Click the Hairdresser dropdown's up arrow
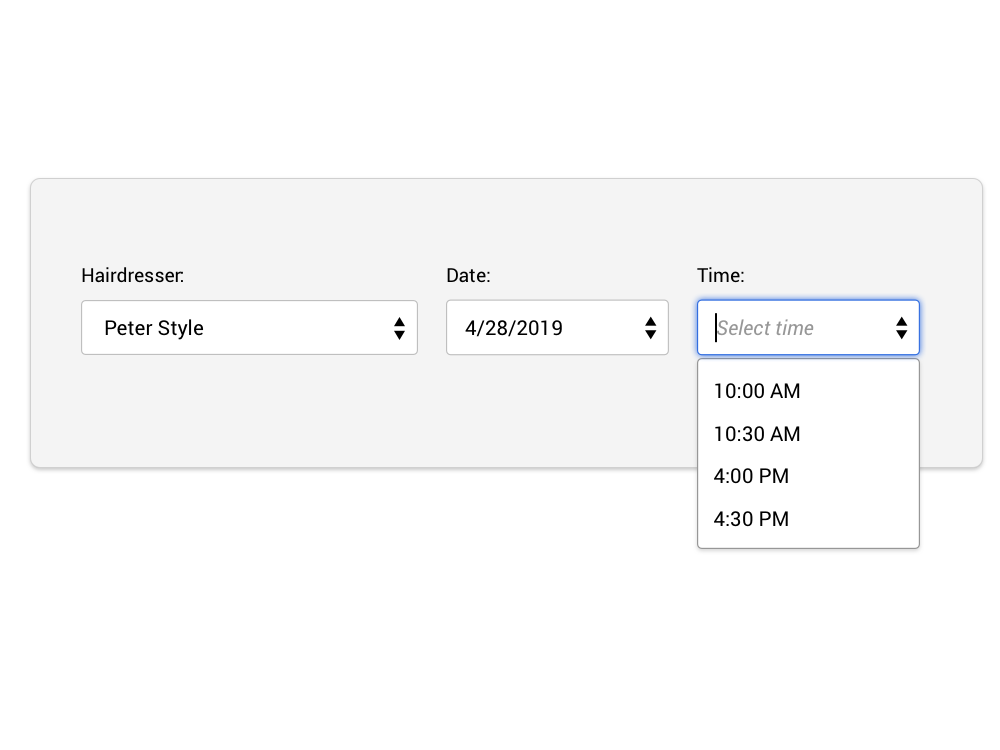1000x750 pixels. (x=399, y=321)
